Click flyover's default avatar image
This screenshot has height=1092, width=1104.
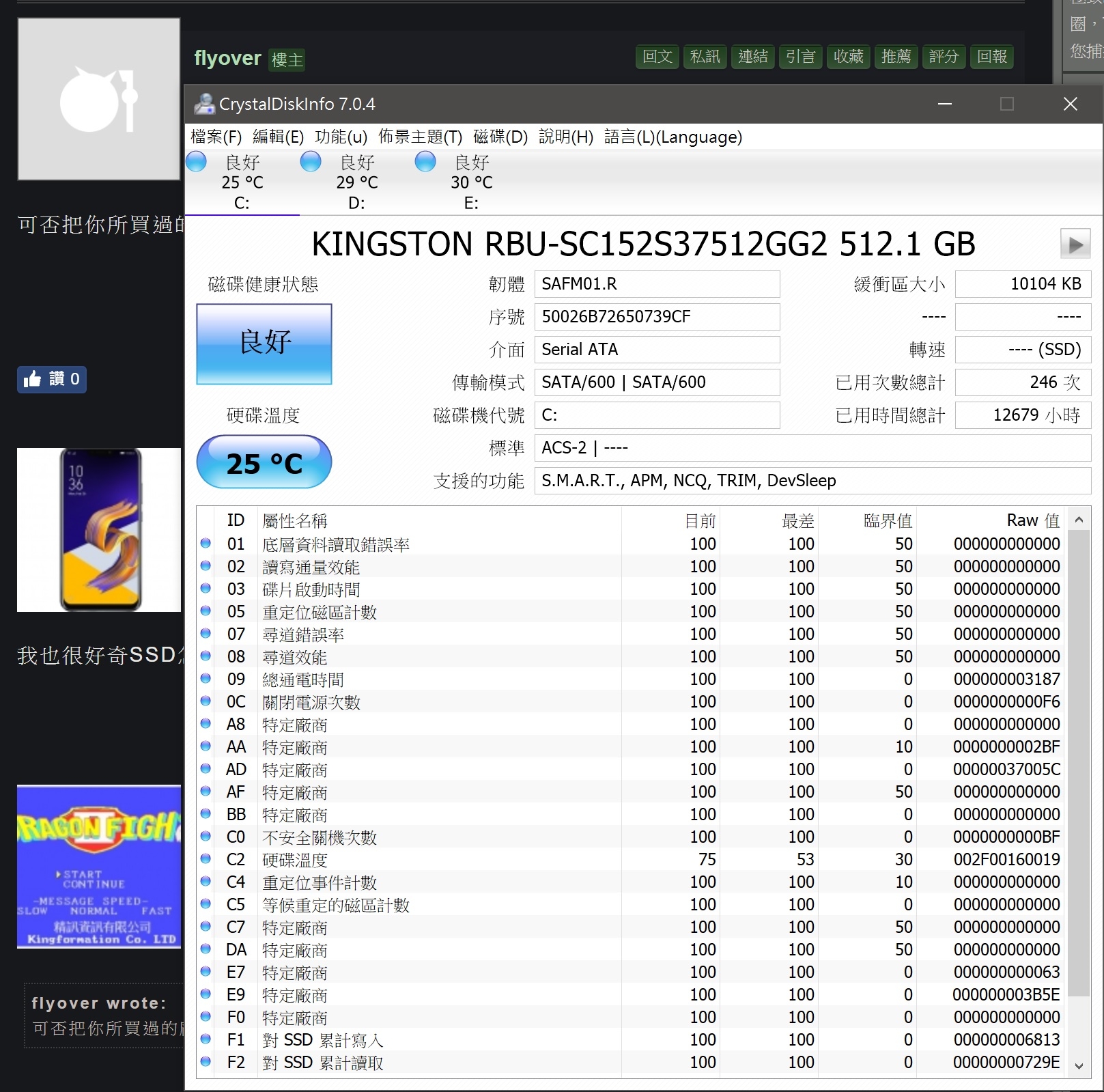coord(99,99)
